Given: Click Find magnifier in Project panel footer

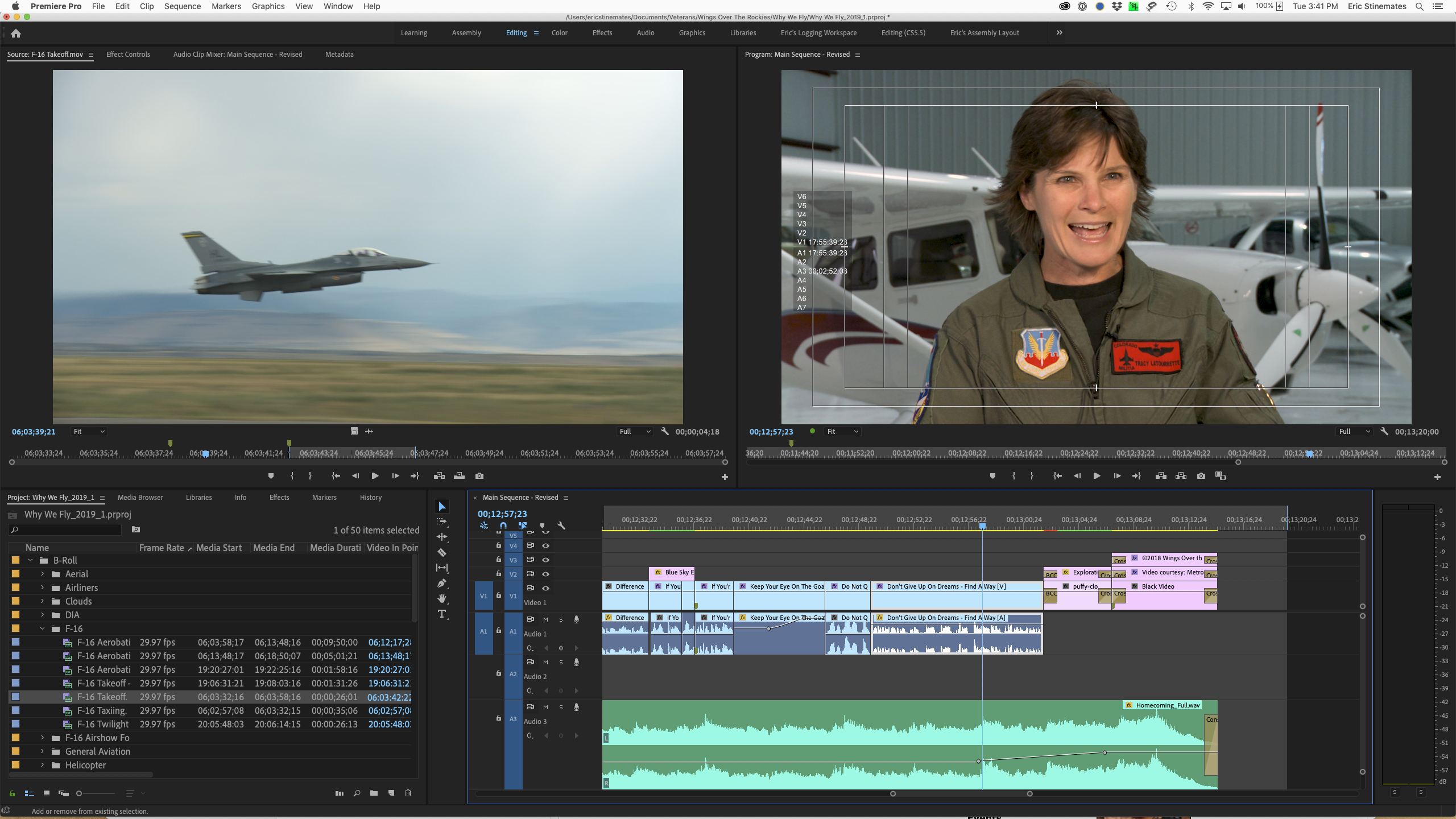Looking at the screenshot, I should click(357, 793).
